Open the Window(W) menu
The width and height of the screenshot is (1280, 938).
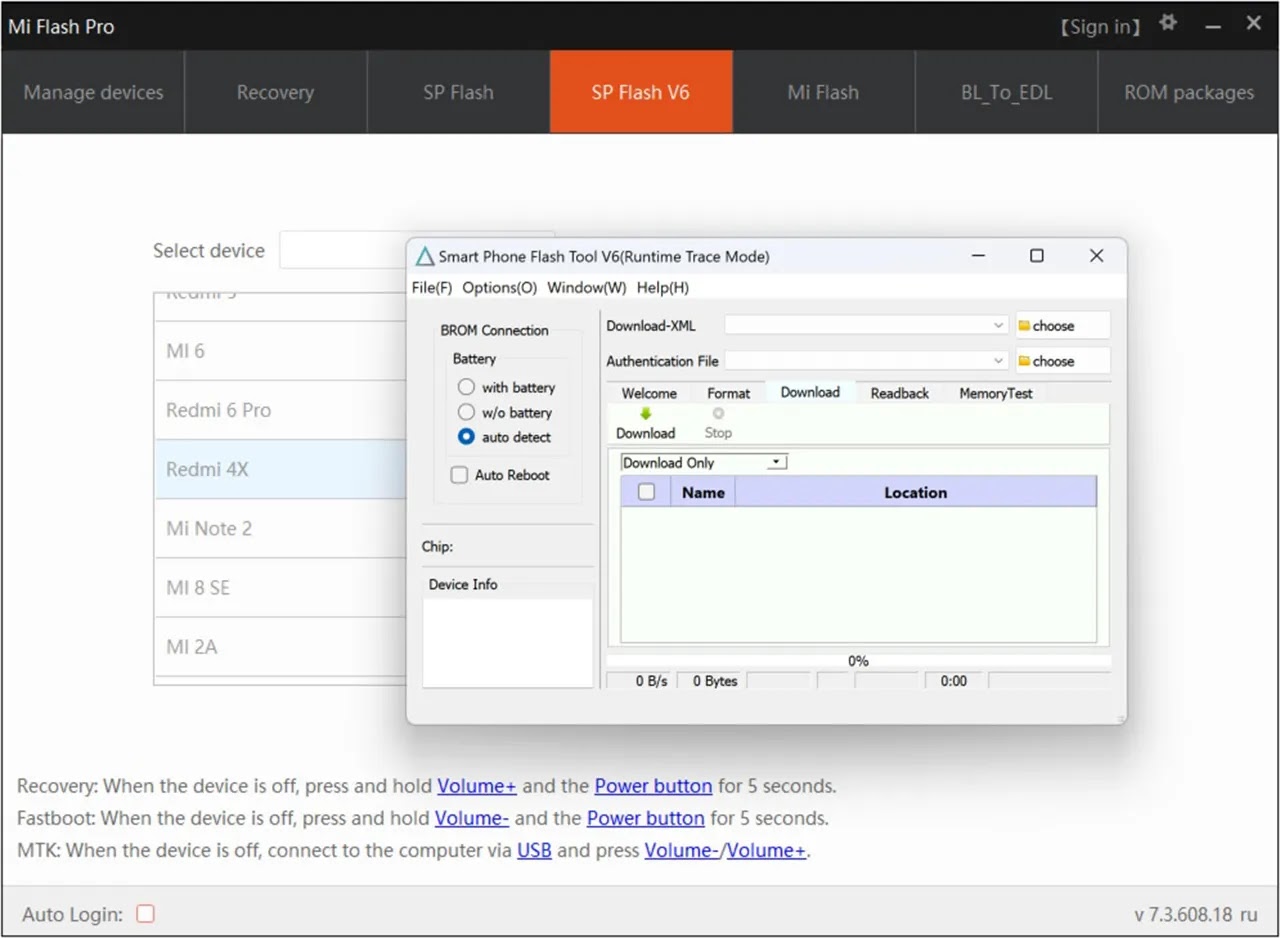pos(586,287)
